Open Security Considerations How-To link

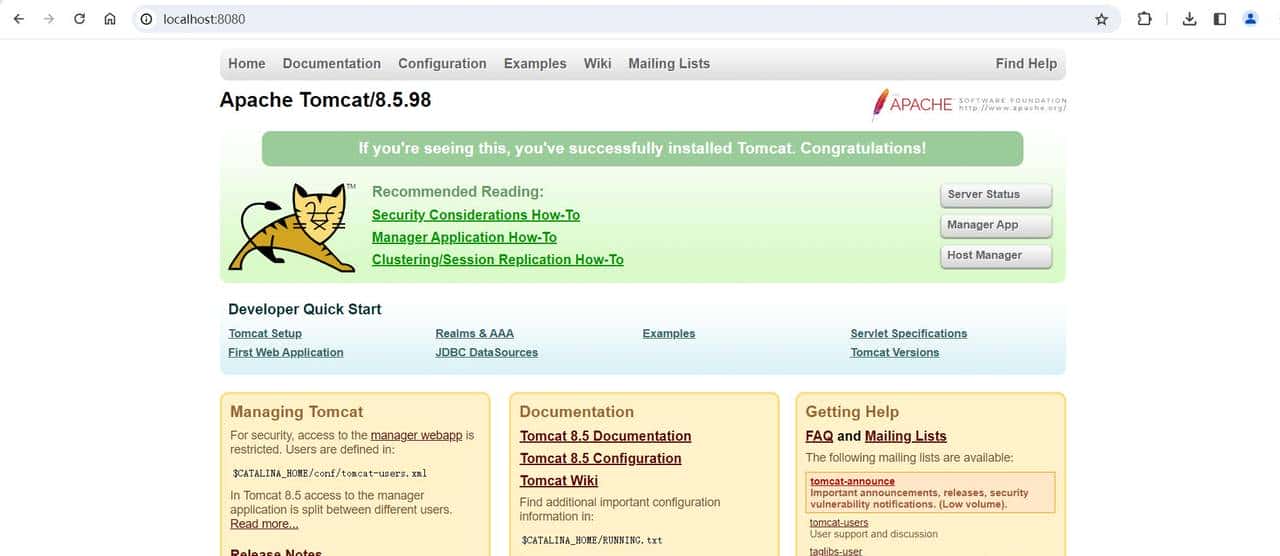475,215
